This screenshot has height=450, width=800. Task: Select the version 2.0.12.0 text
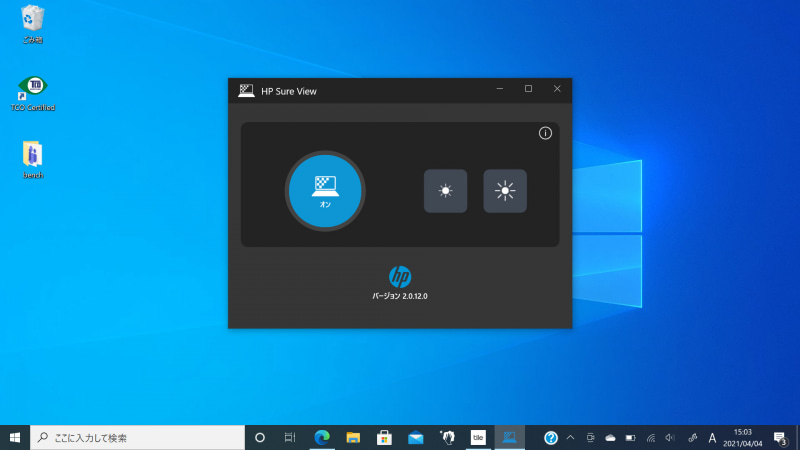point(400,296)
